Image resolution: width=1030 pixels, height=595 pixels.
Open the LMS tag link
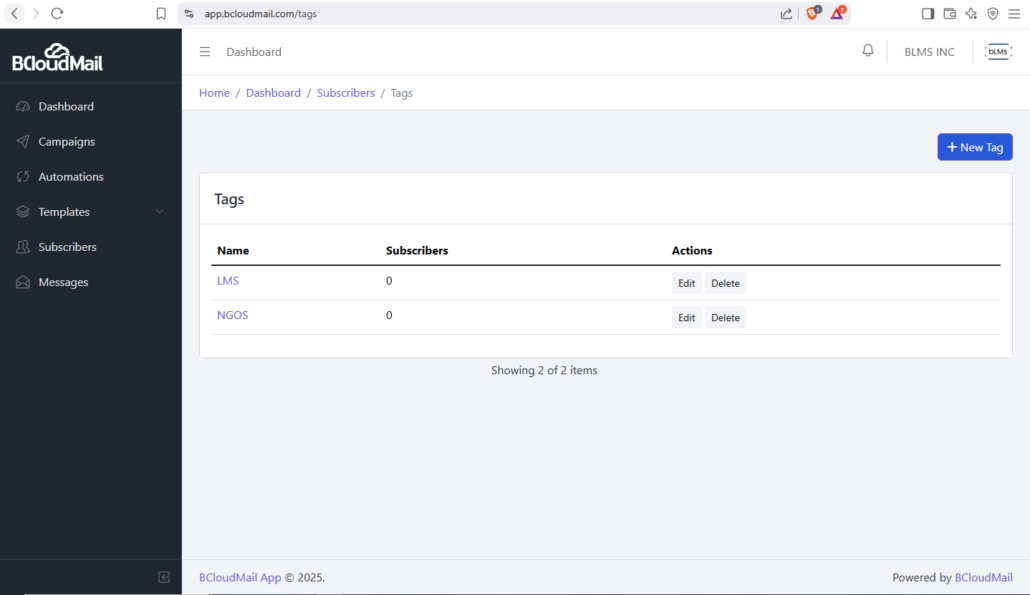point(228,280)
